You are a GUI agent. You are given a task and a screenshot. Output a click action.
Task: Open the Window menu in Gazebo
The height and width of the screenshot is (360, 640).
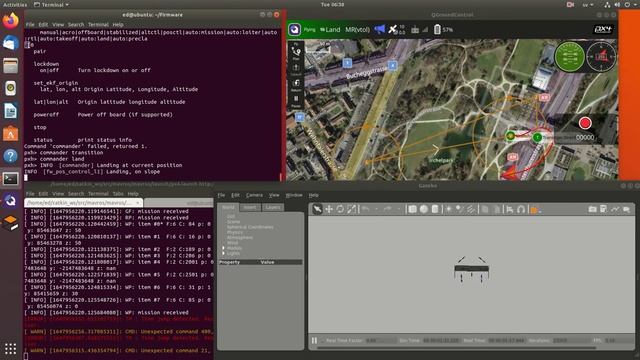[x=294, y=195]
